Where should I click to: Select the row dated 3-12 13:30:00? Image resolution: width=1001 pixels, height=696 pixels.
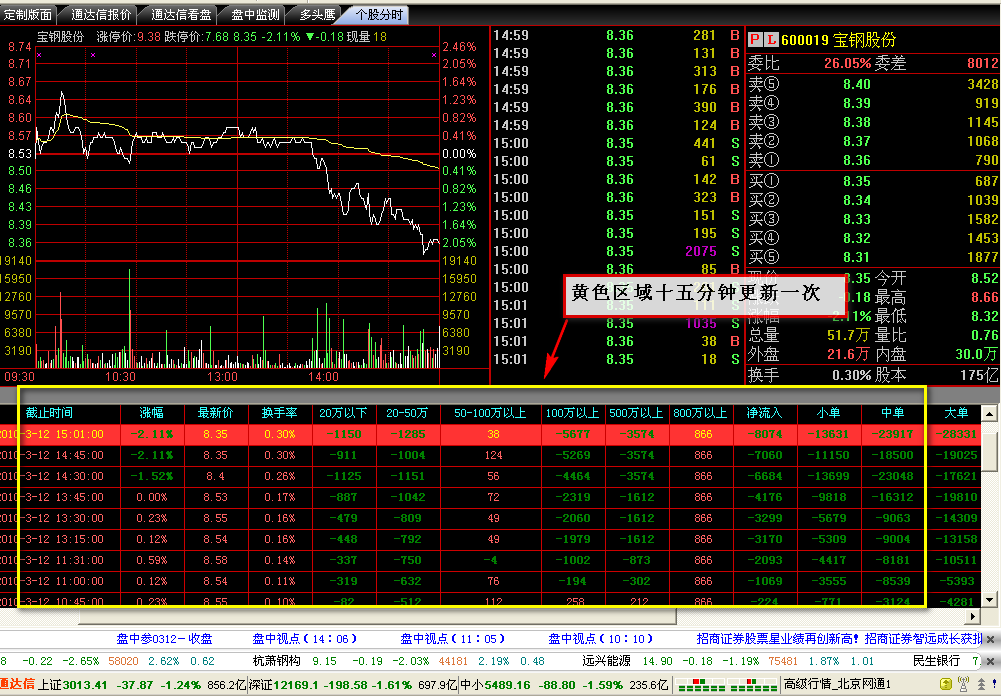pos(489,518)
